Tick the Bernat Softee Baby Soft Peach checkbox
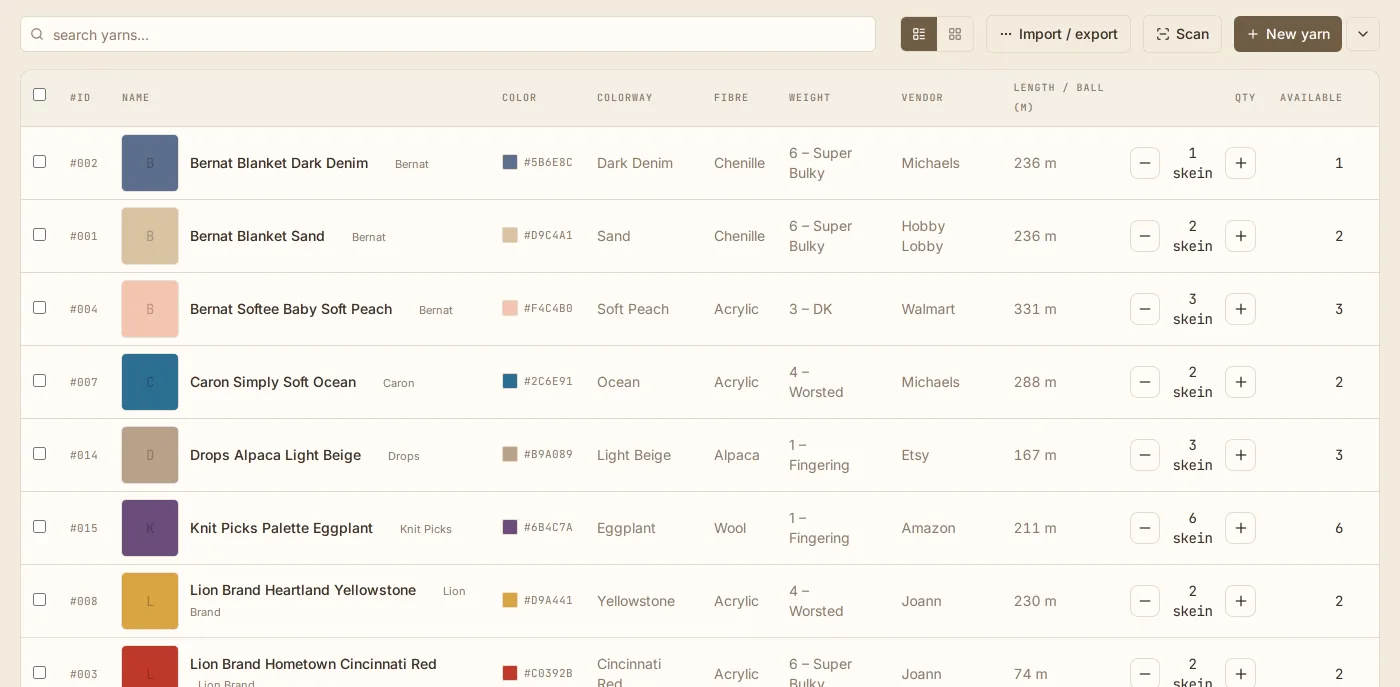 coord(39,307)
